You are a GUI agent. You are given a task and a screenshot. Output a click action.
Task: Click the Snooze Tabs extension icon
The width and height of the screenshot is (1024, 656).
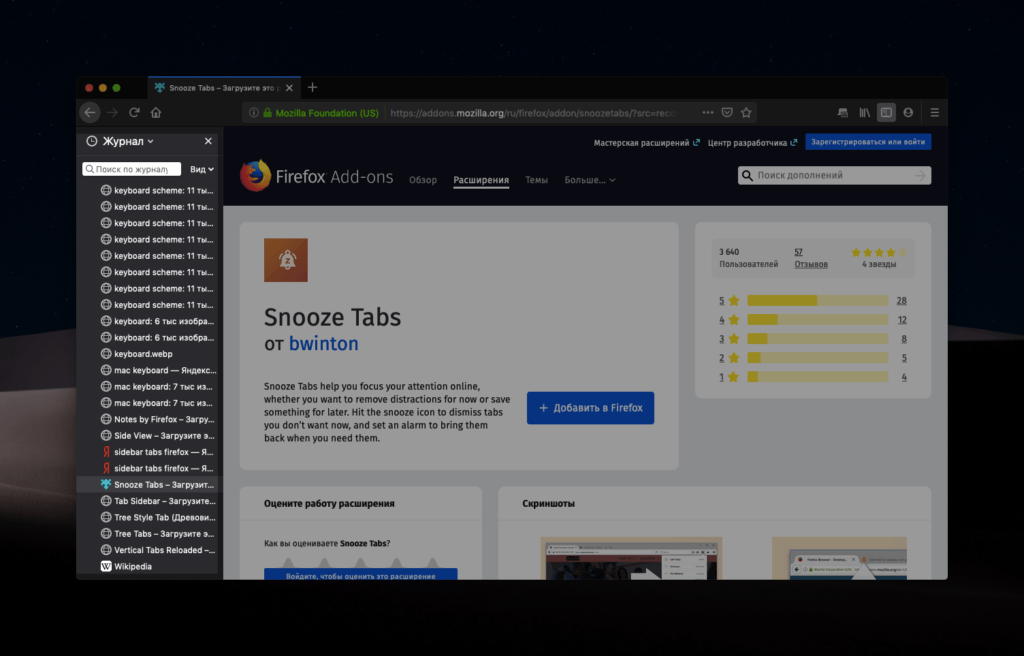[x=285, y=260]
